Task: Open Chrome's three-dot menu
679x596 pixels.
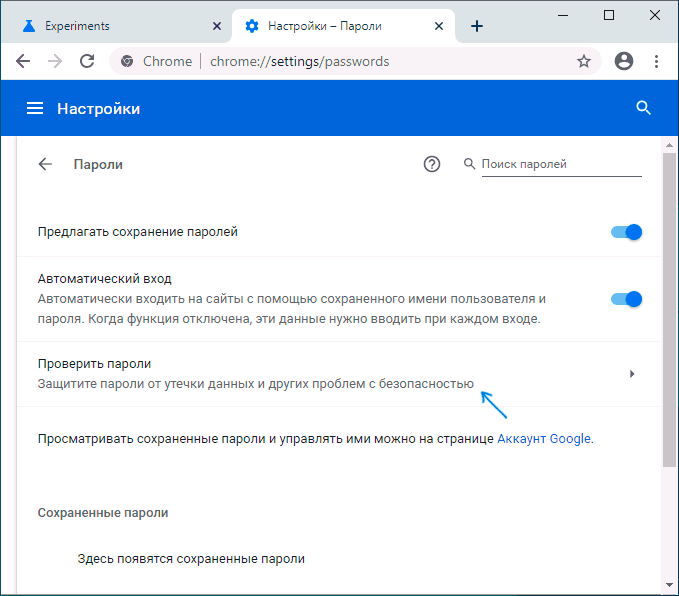Action: pos(656,62)
